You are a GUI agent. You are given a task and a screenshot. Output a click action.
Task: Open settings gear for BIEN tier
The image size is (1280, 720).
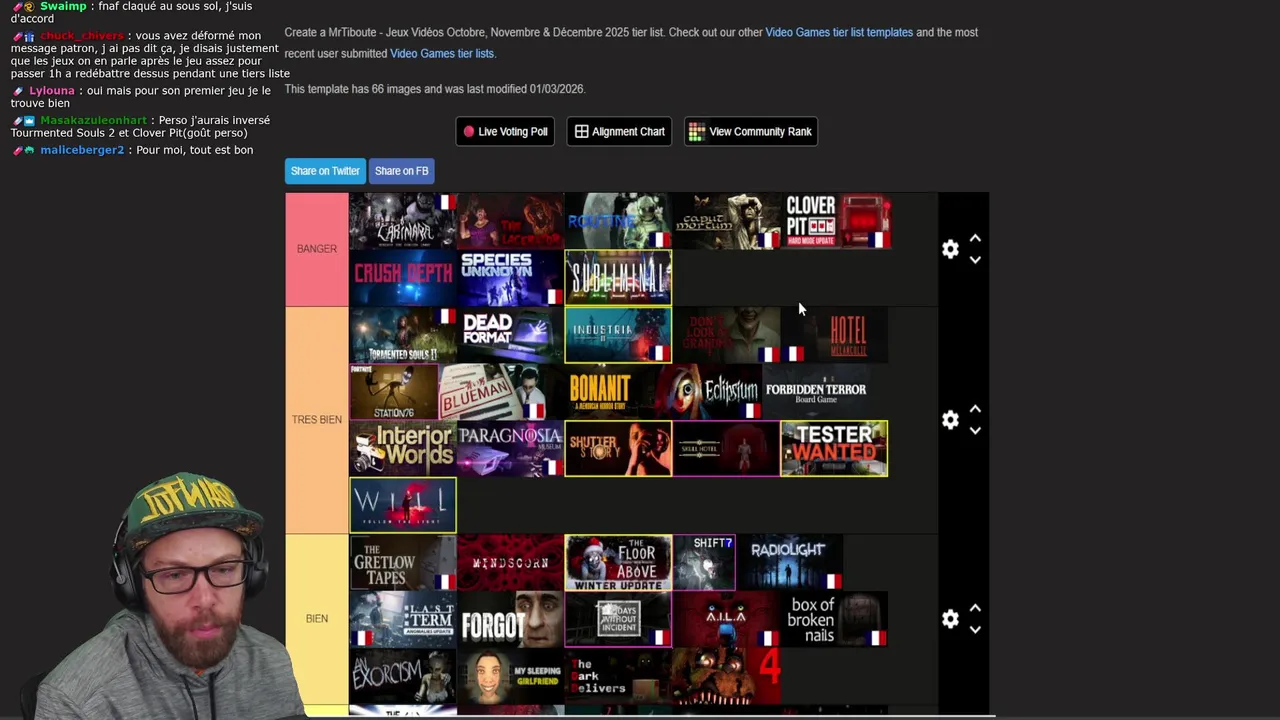coord(950,619)
